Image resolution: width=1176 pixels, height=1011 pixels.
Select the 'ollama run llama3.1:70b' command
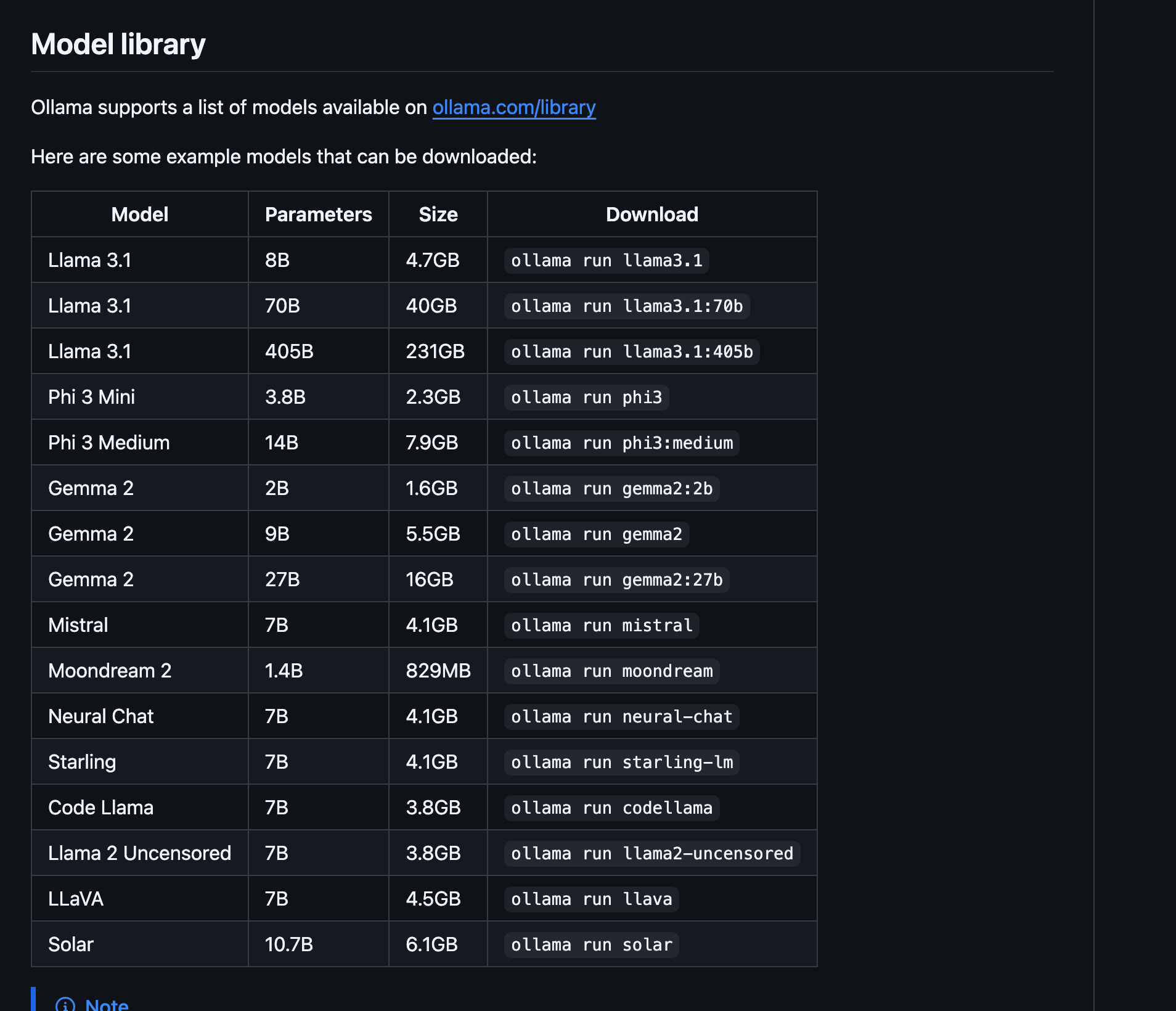pos(627,306)
